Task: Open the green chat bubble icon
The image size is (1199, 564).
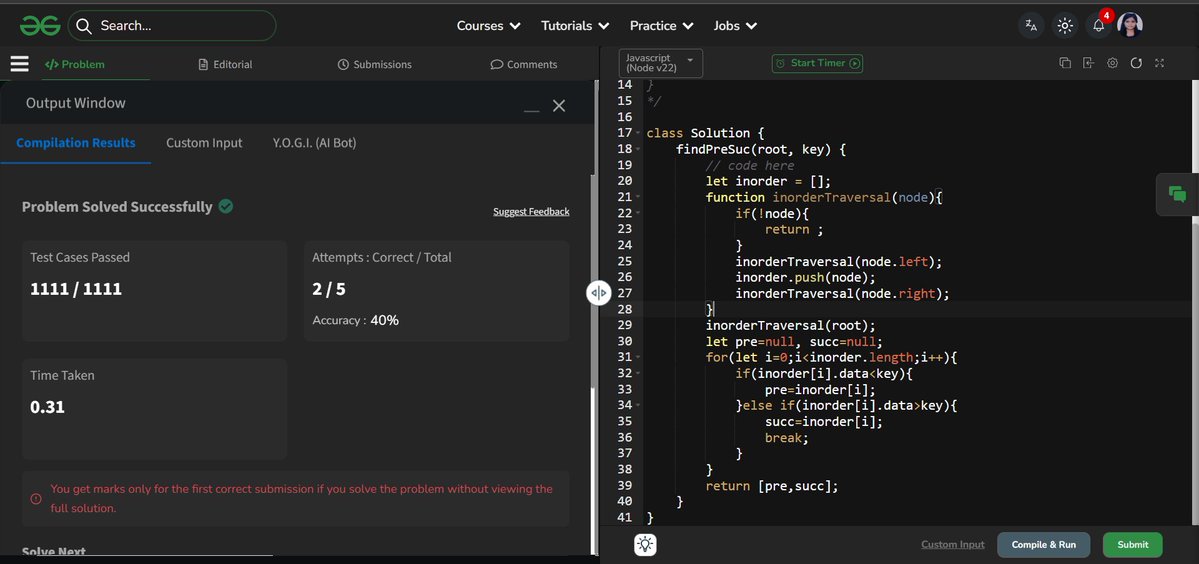Action: pyautogui.click(x=1178, y=194)
